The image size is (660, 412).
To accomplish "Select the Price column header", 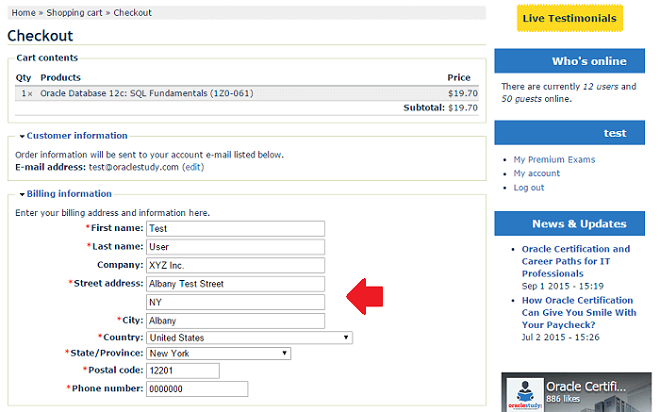I will [x=459, y=77].
